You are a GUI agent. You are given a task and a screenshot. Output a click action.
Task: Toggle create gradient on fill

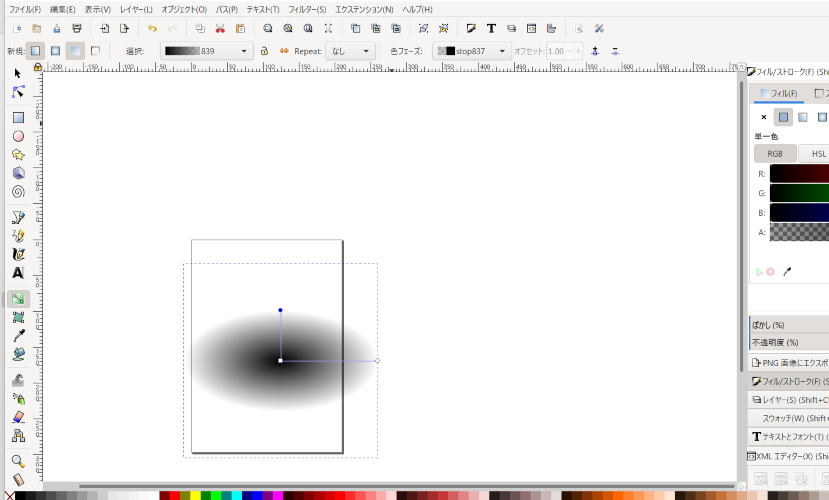tap(75, 51)
